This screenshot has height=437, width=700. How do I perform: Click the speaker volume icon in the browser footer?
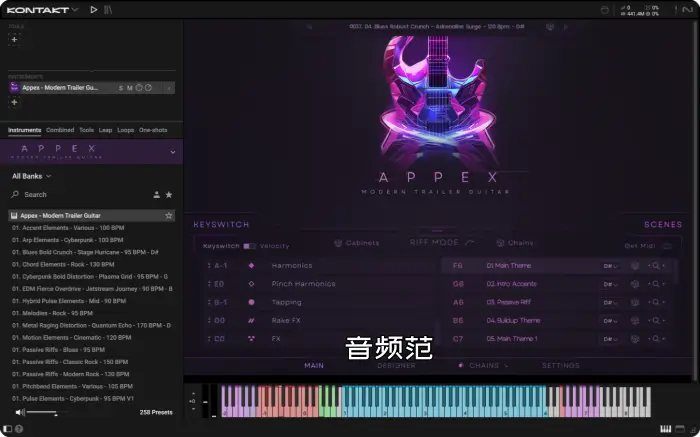tap(20, 412)
